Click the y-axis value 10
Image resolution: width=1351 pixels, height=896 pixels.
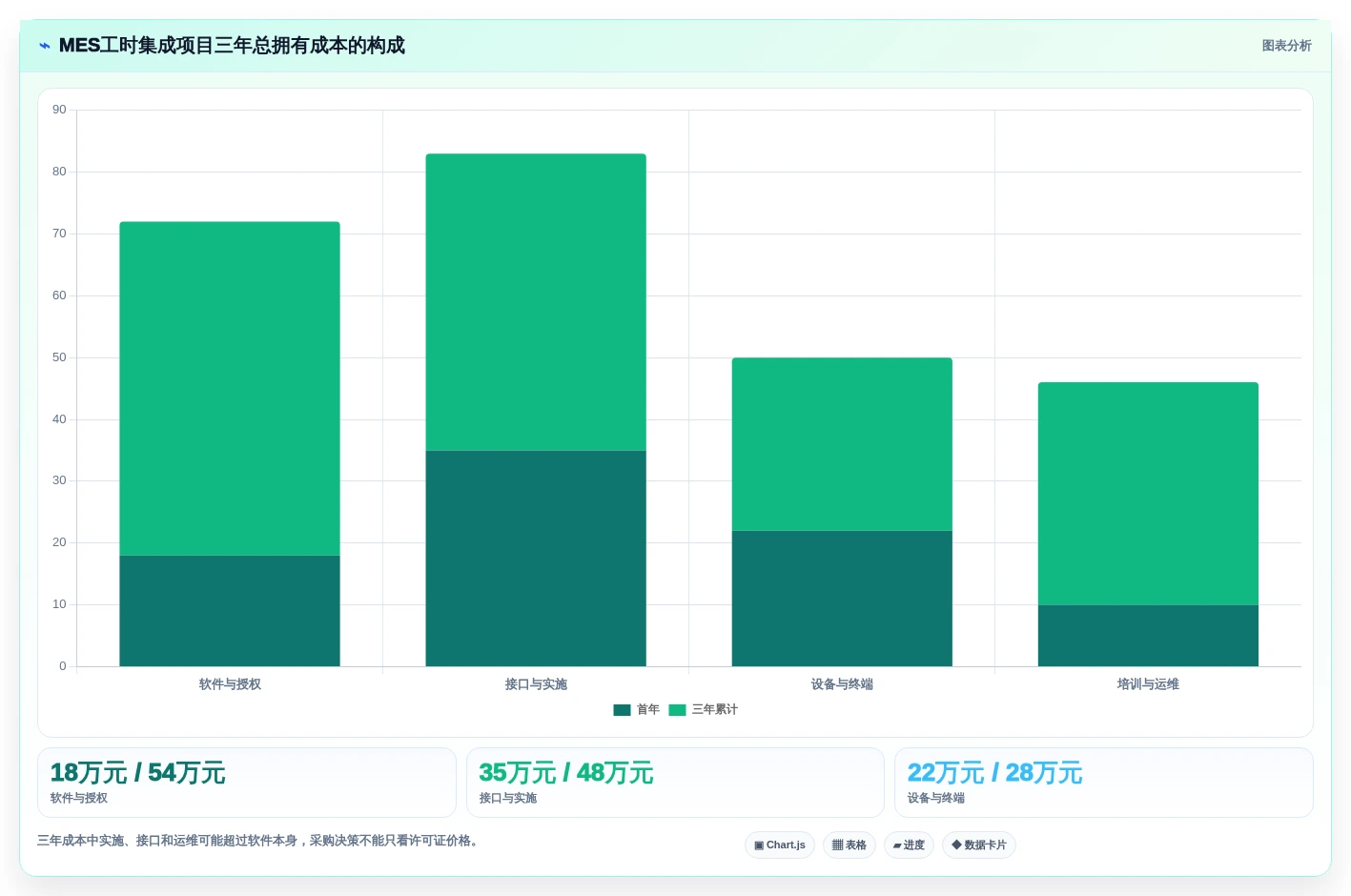tap(59, 604)
